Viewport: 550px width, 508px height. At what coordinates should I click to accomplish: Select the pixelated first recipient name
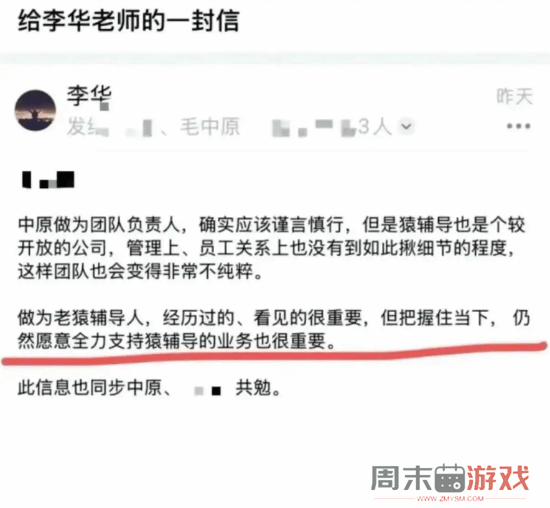(139, 128)
